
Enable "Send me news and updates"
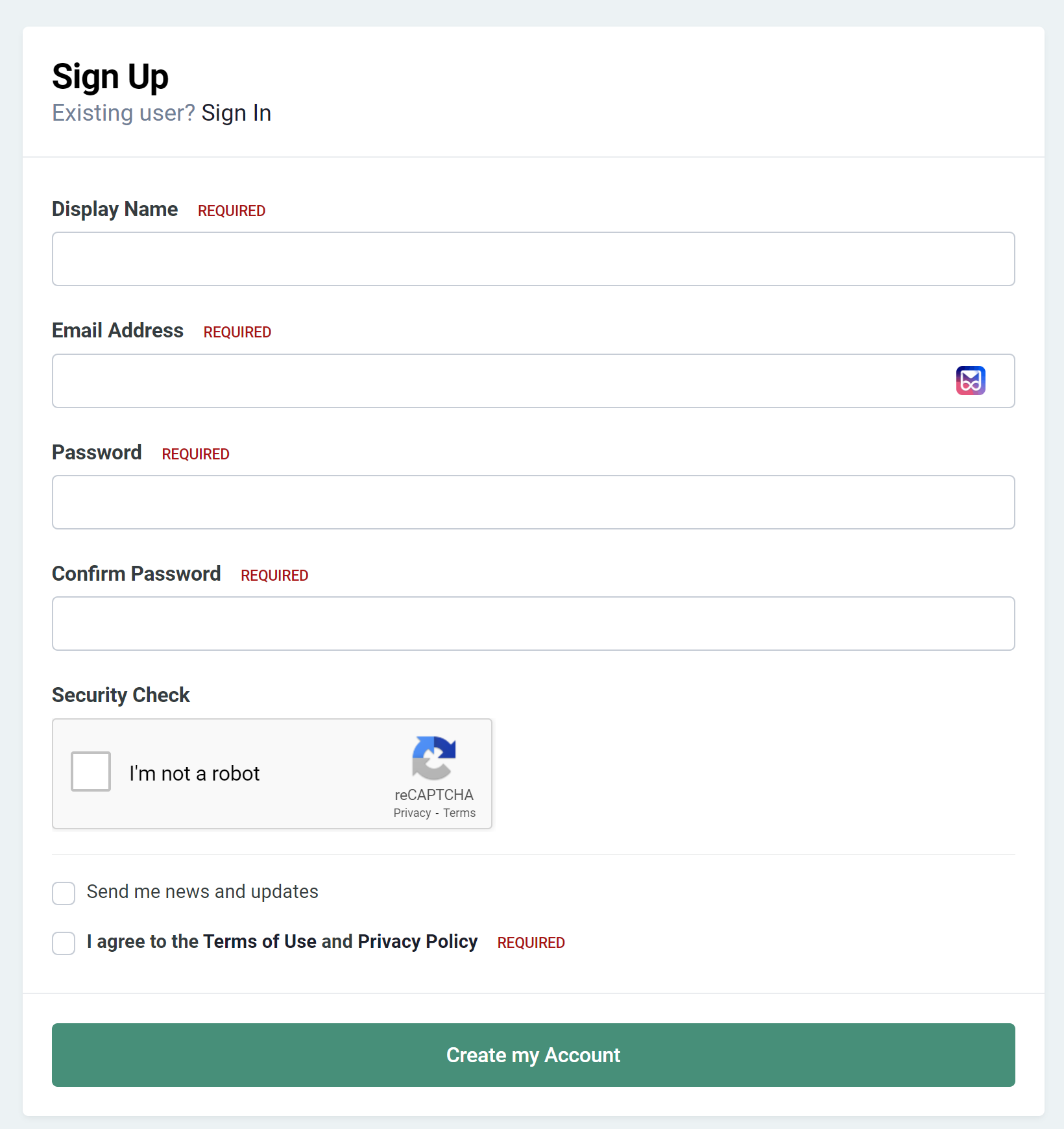(x=64, y=893)
